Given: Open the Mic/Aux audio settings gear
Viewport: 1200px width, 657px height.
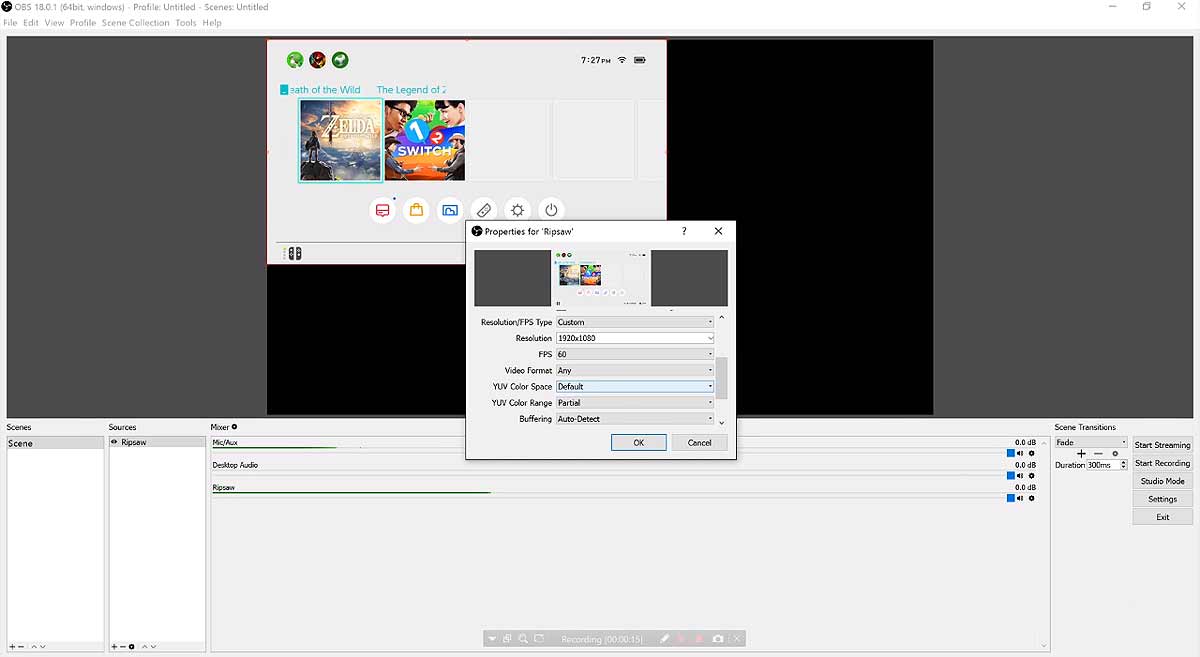Looking at the screenshot, I should 1031,454.
